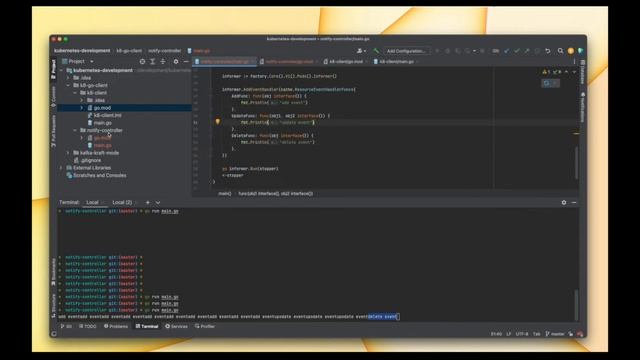640x360 pixels.
Task: Hide the Project panel with minus icon
Action: tap(186, 61)
